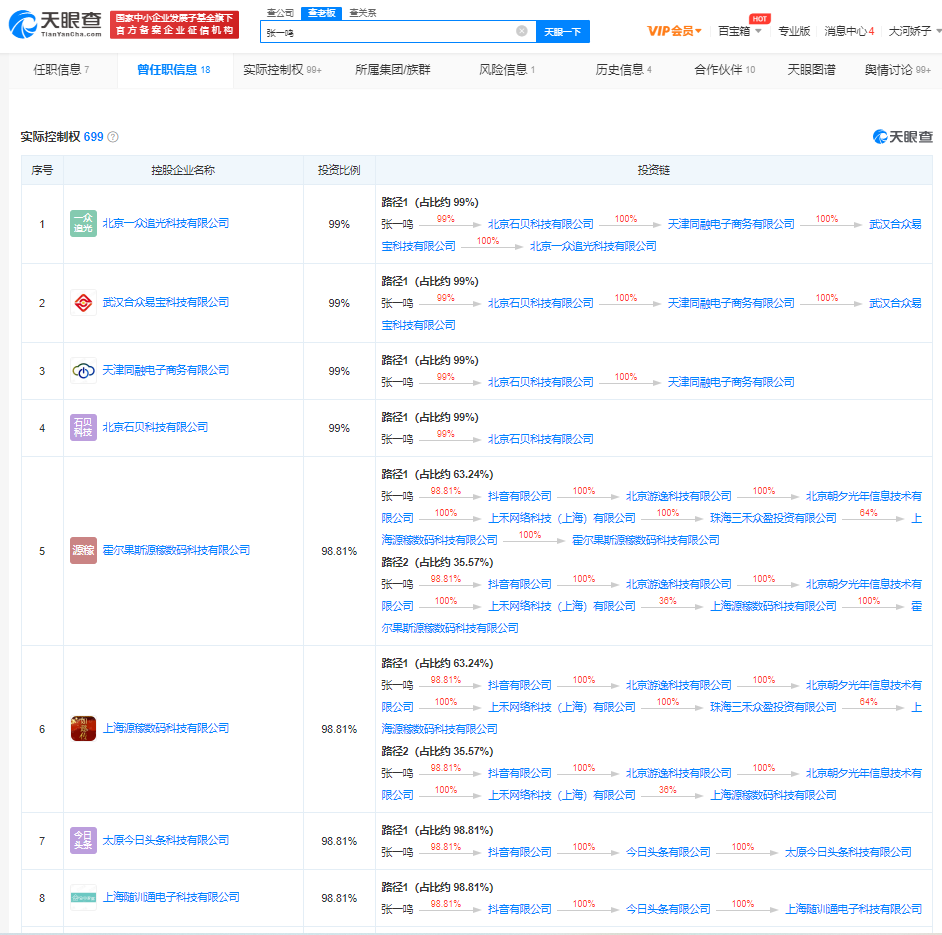942x935 pixels.
Task: Open 北京一众追光科技有限公司 in row 1
Action: click(166, 224)
